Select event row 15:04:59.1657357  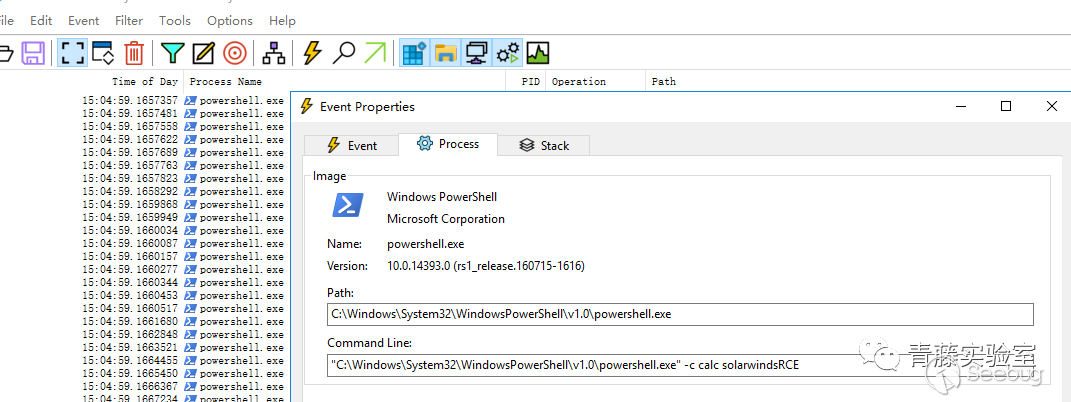pos(183,100)
